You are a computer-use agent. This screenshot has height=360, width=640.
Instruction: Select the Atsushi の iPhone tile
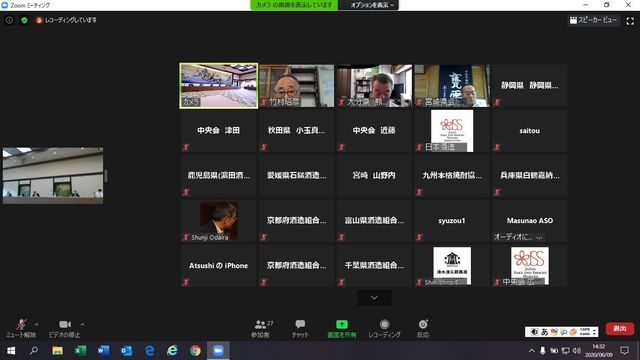218,265
